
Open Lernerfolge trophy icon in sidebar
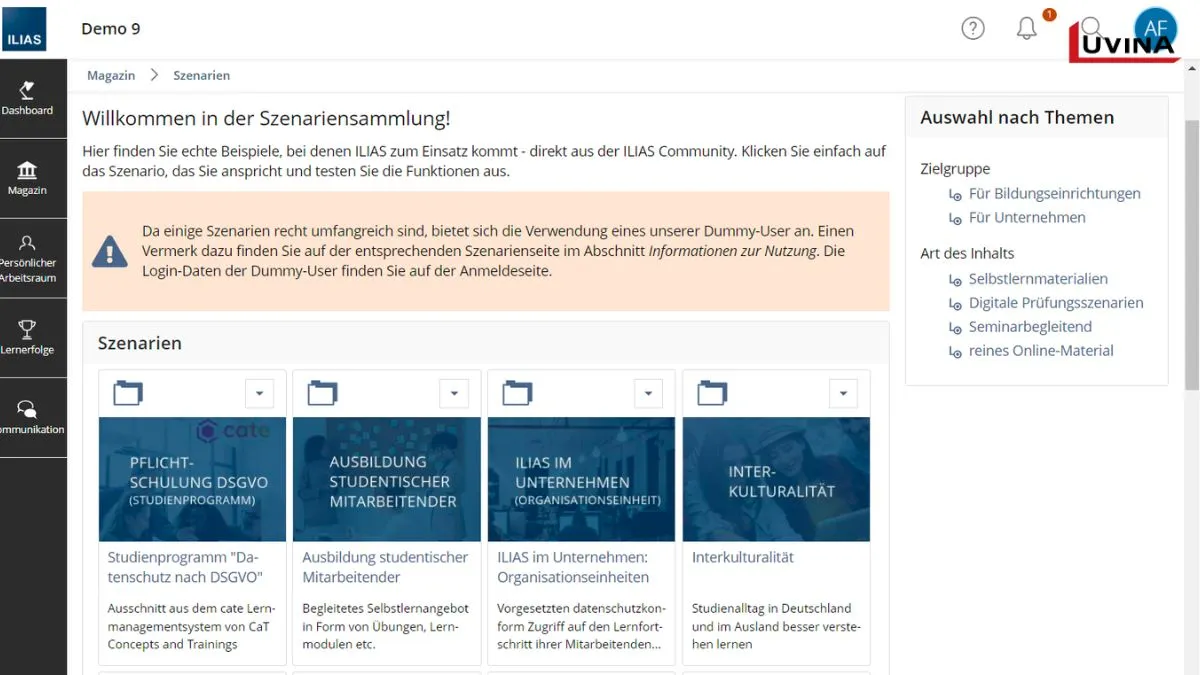coord(28,337)
